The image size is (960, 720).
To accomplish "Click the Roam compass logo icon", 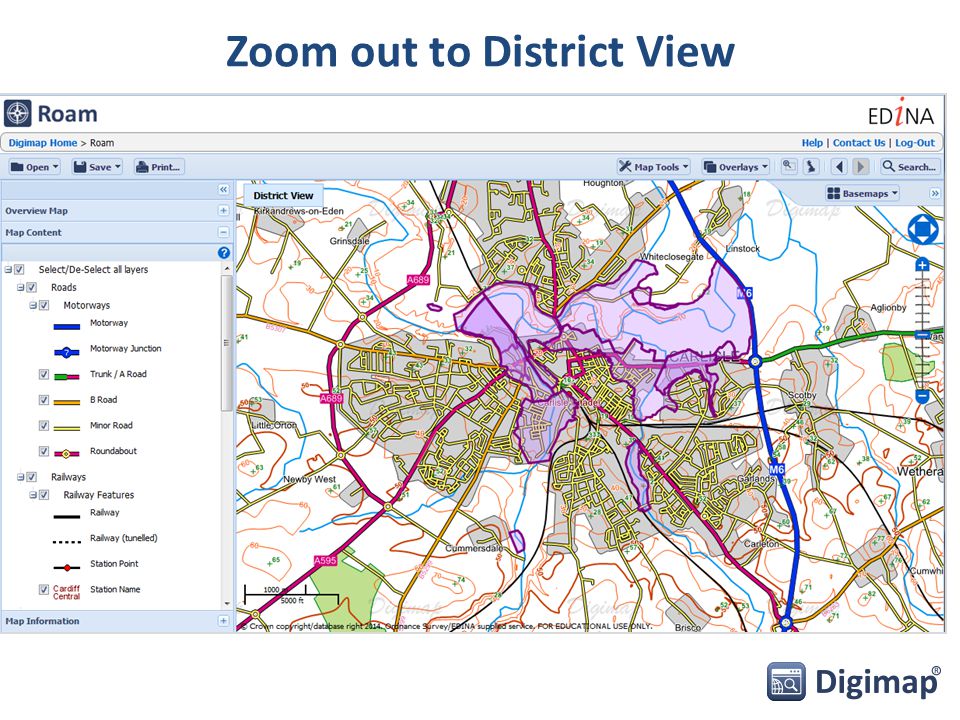I will [x=18, y=113].
